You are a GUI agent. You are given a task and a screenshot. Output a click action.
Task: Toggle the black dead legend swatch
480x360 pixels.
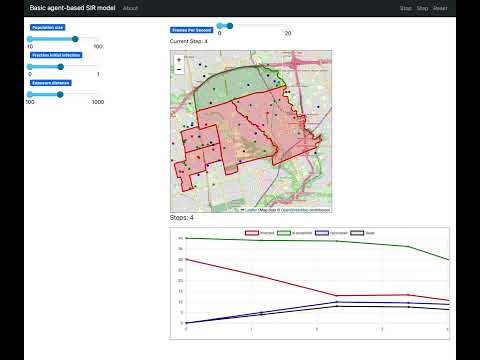click(x=357, y=233)
